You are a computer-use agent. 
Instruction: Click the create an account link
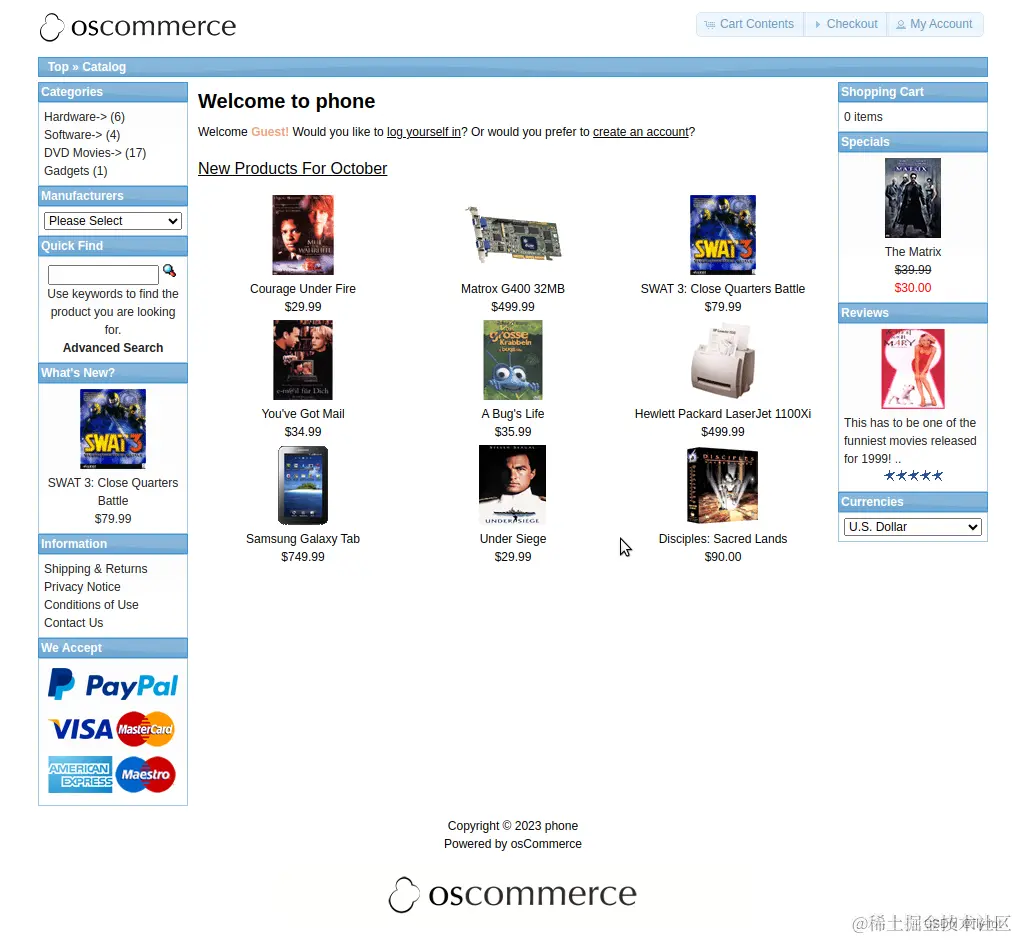click(641, 132)
